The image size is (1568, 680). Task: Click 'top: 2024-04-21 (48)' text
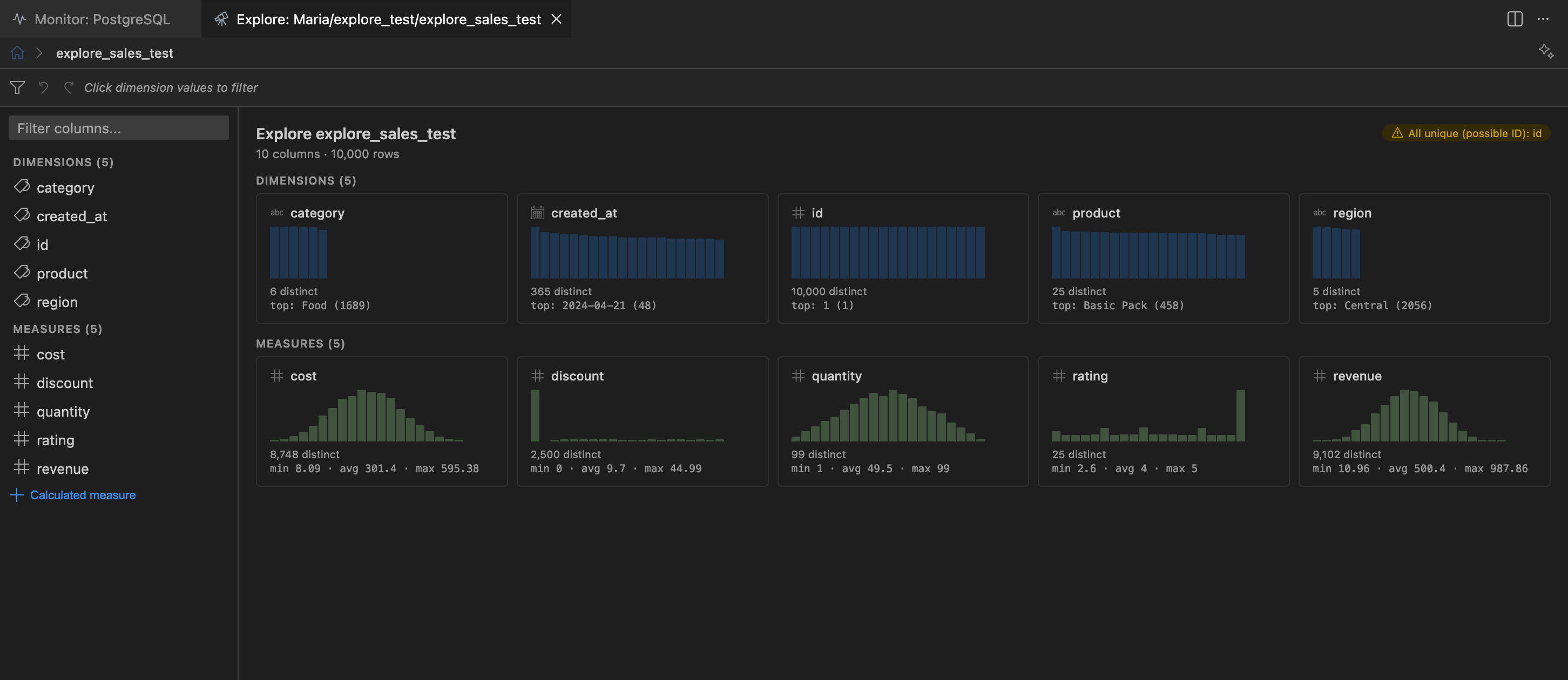[593, 305]
